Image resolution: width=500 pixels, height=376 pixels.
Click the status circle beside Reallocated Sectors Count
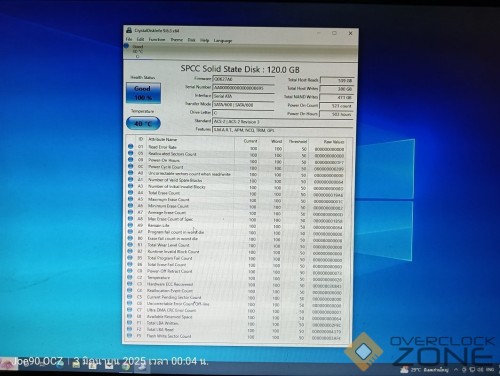coord(131,153)
